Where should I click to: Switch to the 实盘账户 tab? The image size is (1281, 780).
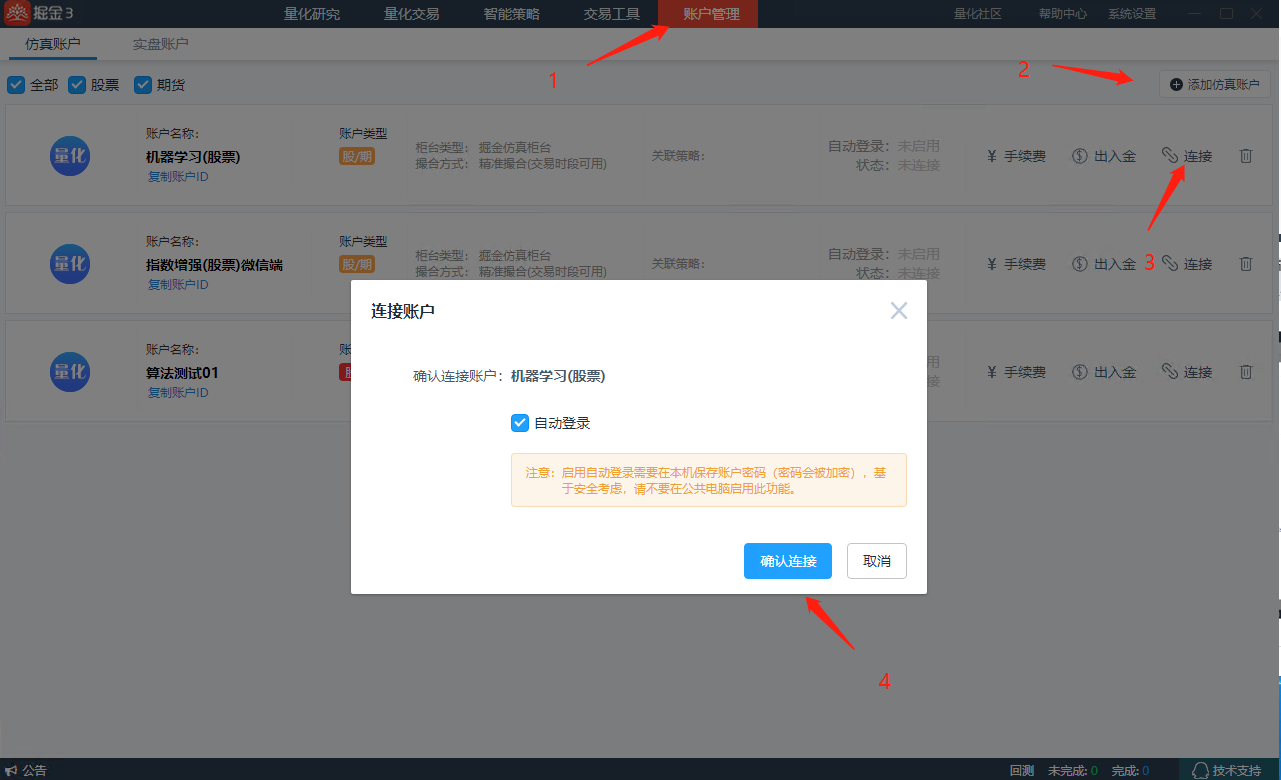point(160,44)
